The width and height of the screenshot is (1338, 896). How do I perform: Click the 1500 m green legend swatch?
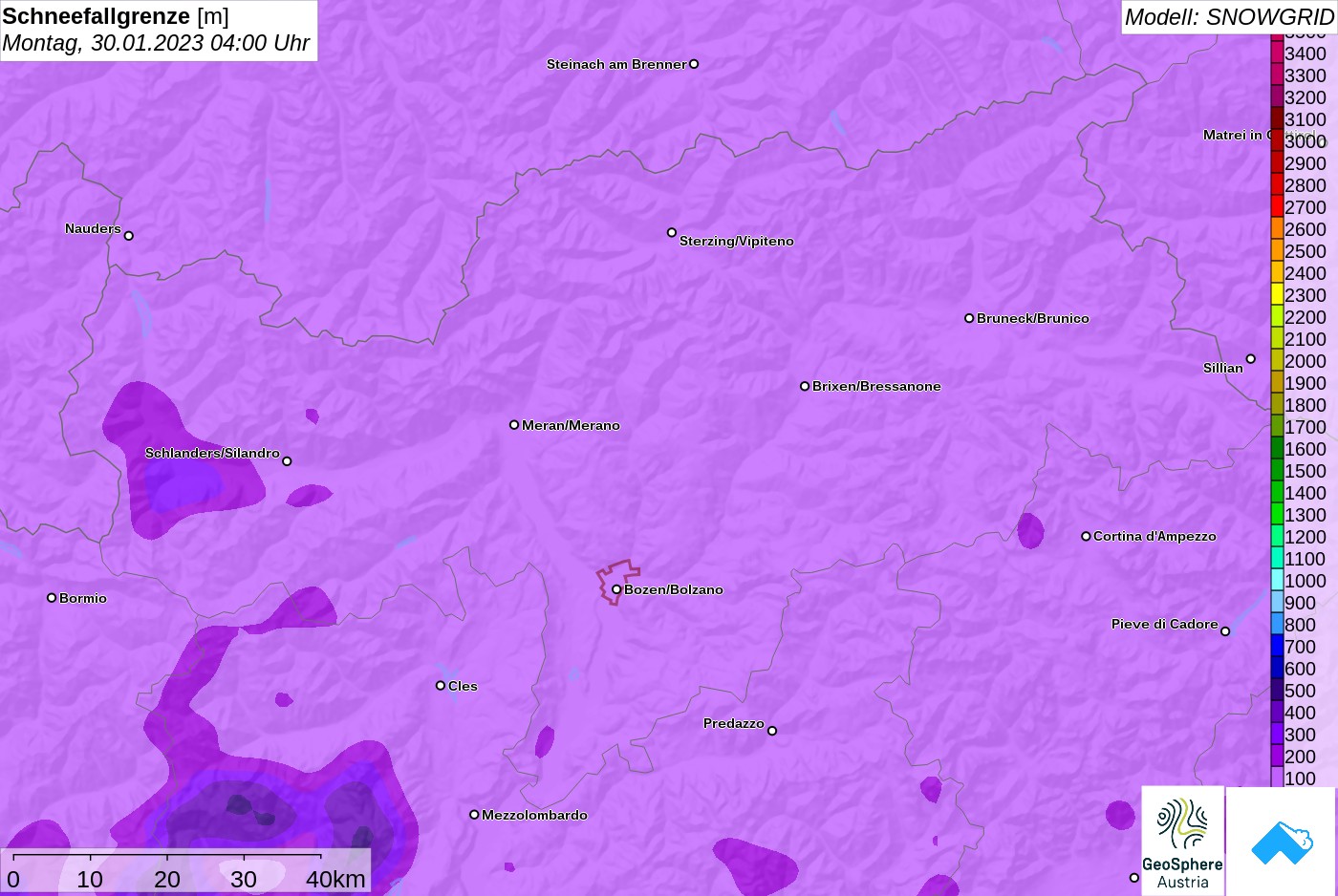click(x=1277, y=471)
